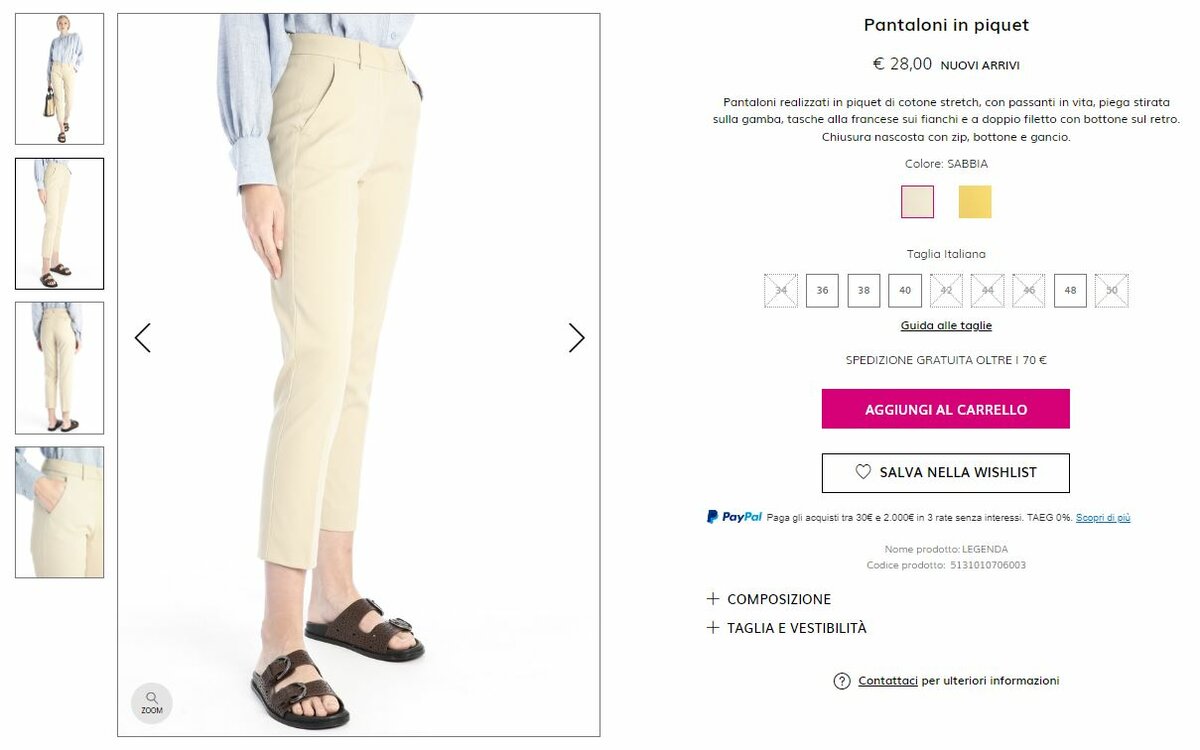This screenshot has height=750, width=1200.
Task: Add the trousers via AGGIUNGI AL CARRELLO
Action: pos(946,409)
